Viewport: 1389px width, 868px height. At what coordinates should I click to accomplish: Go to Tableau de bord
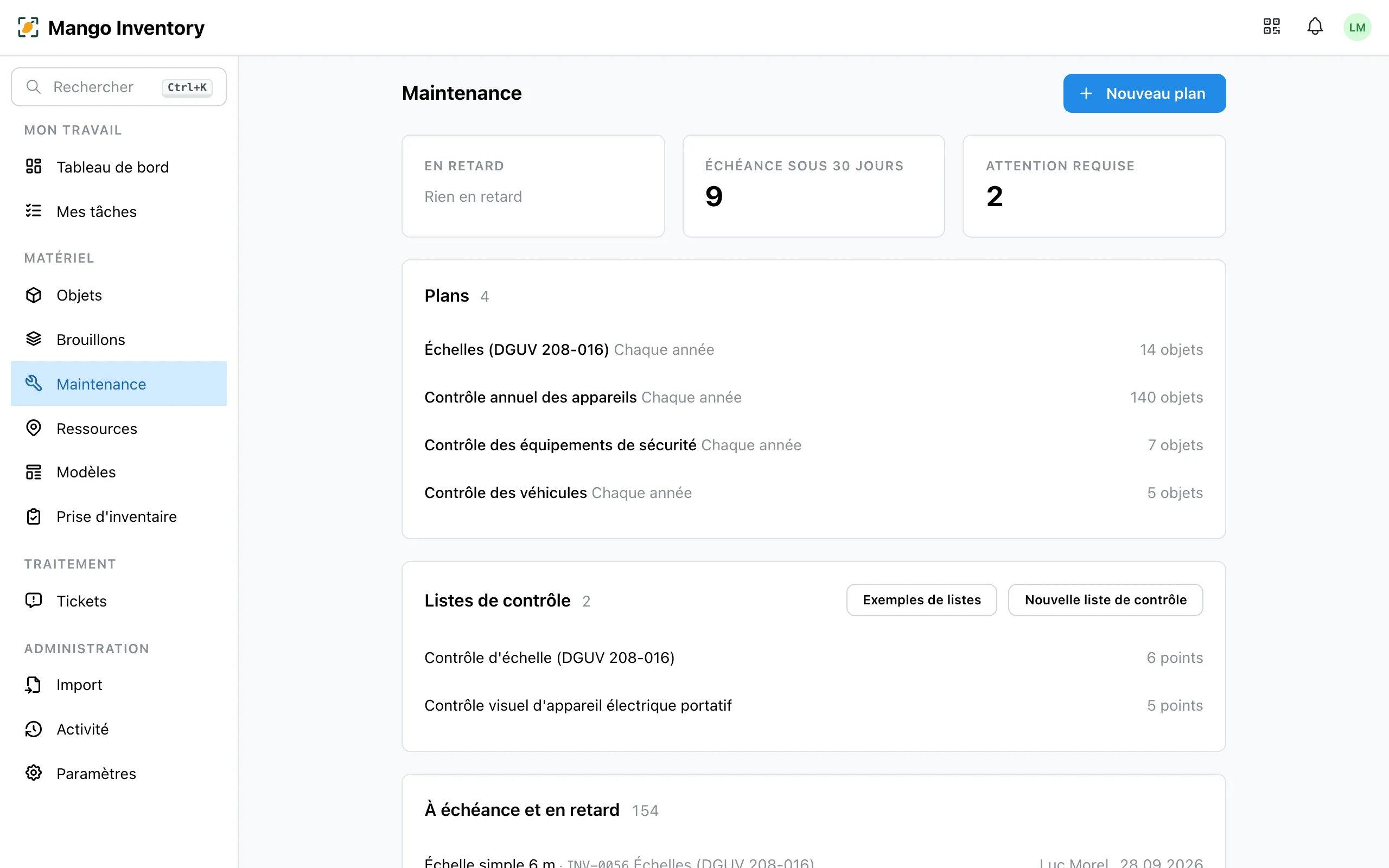[x=119, y=167]
